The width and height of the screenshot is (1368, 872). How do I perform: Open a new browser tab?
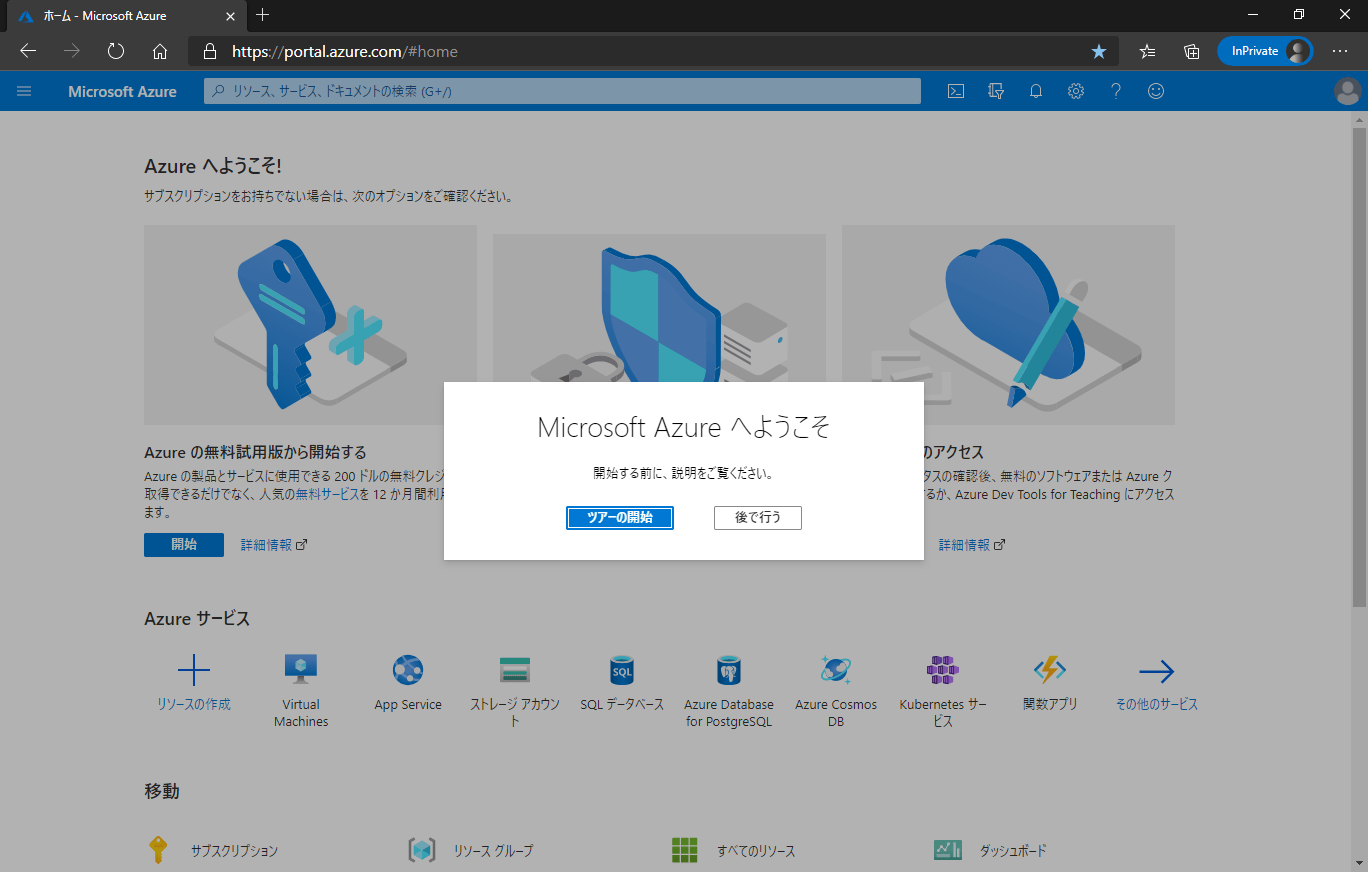(262, 15)
